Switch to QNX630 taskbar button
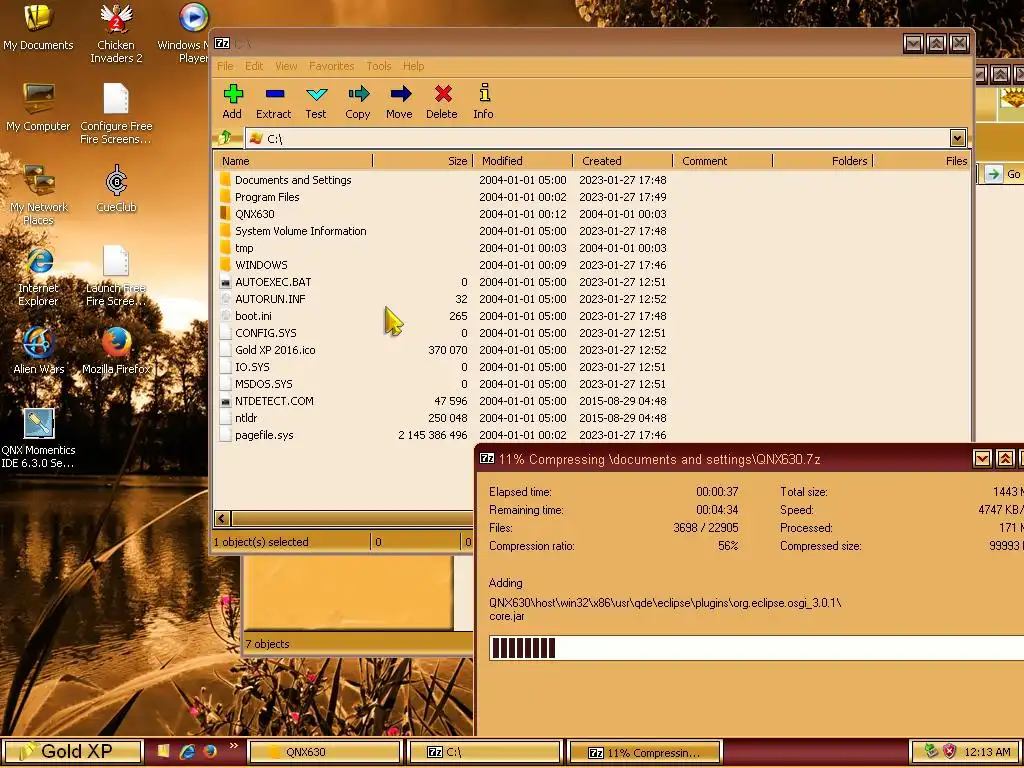Screen dimensions: 1024x768 325,752
